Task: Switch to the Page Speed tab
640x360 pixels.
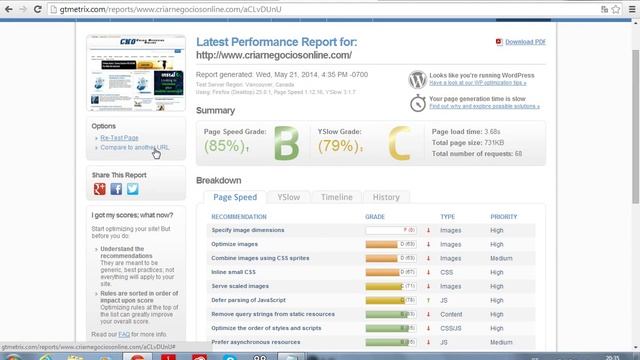Action: (x=235, y=197)
